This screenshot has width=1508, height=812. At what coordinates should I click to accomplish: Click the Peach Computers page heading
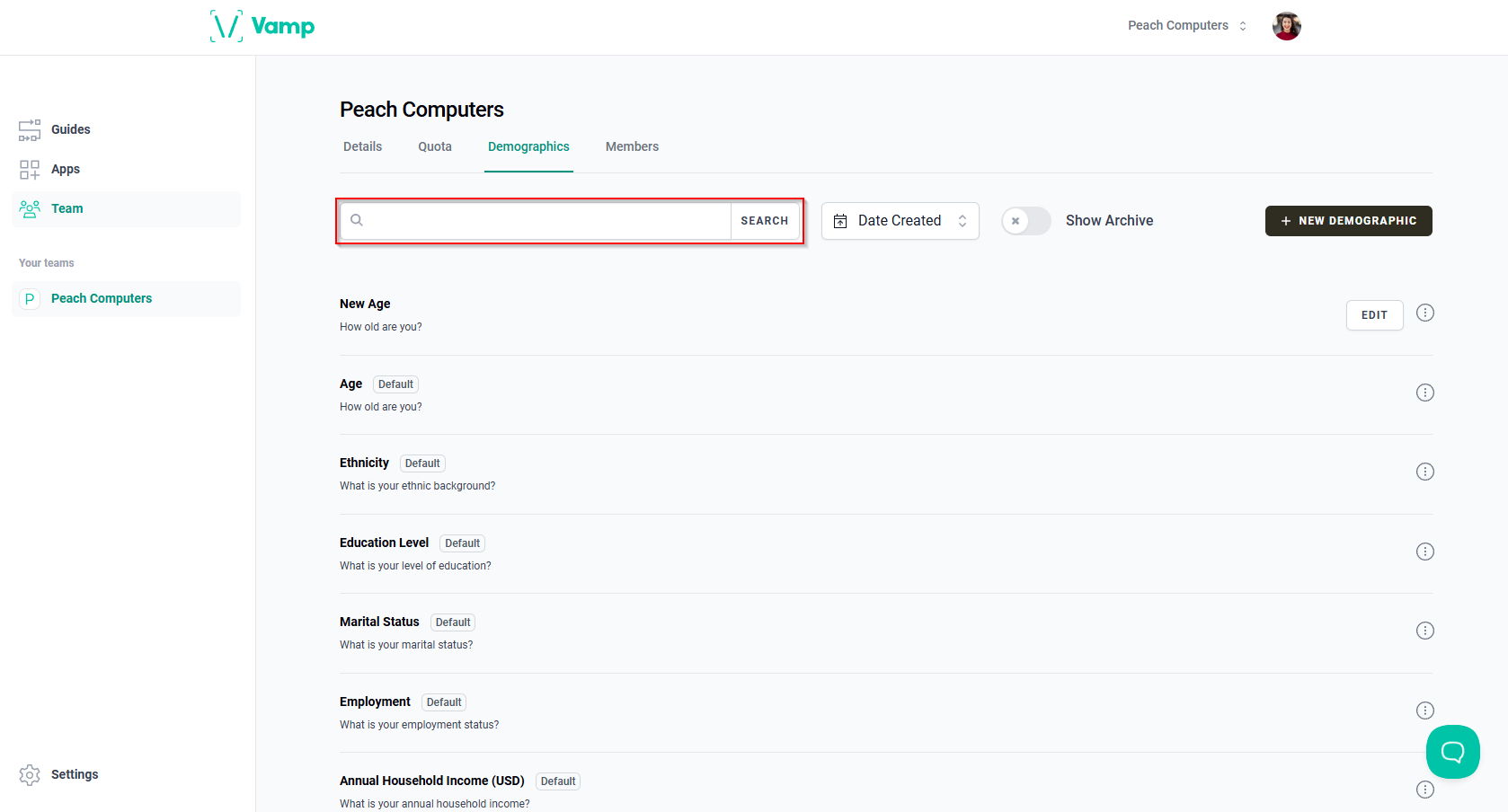point(421,110)
